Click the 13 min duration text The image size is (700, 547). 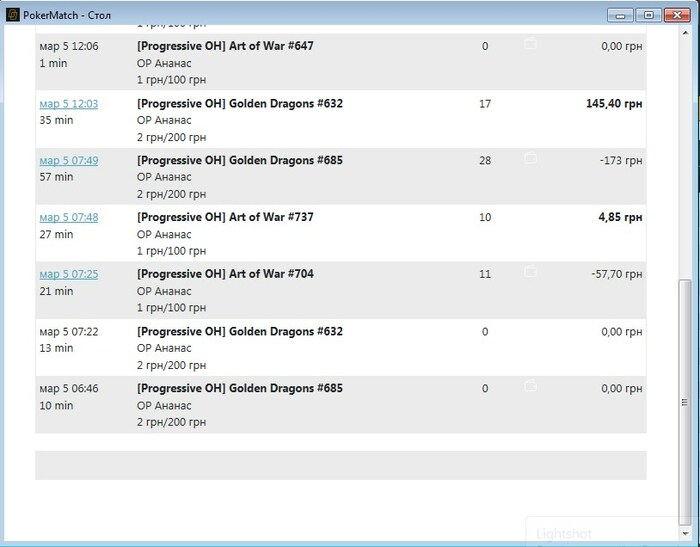click(x=56, y=348)
